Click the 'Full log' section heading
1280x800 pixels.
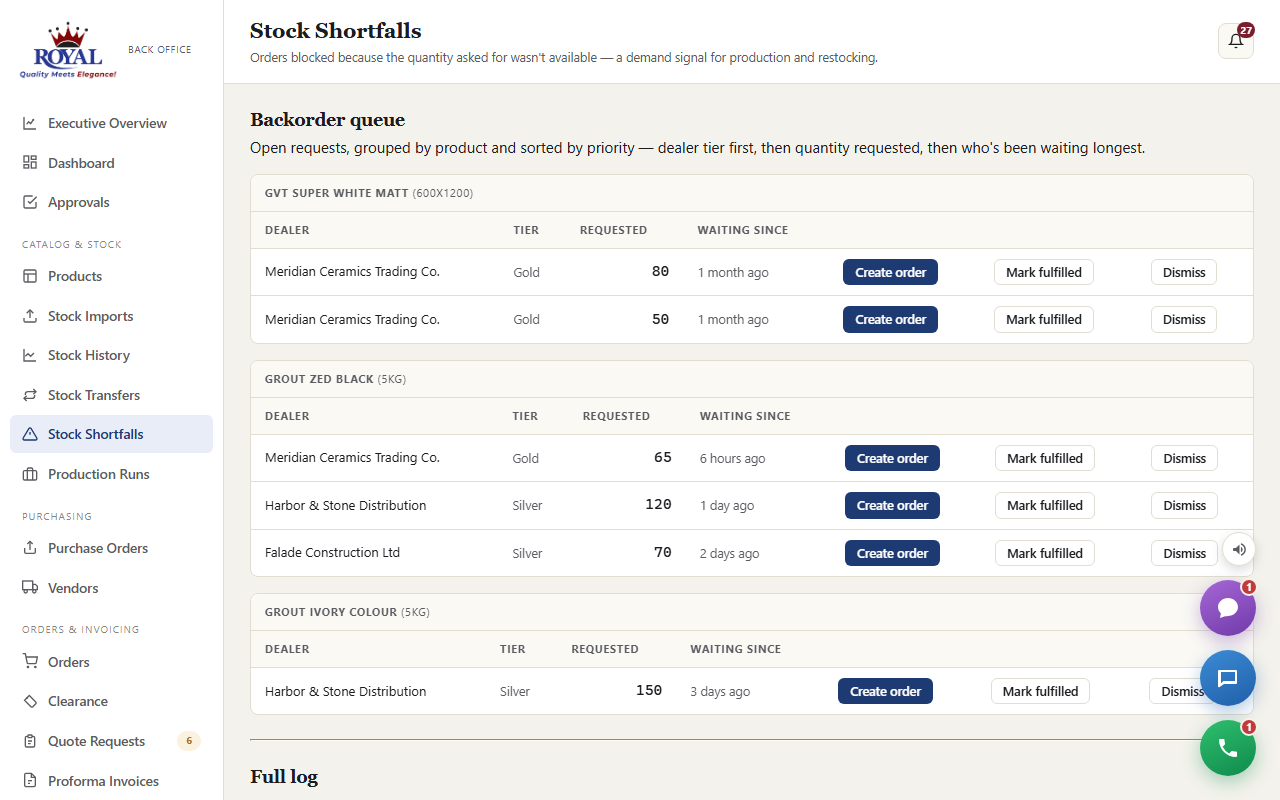pyautogui.click(x=284, y=776)
